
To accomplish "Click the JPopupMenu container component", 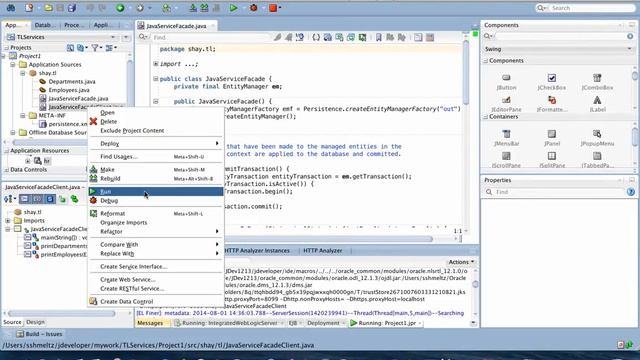I will click(597, 138).
